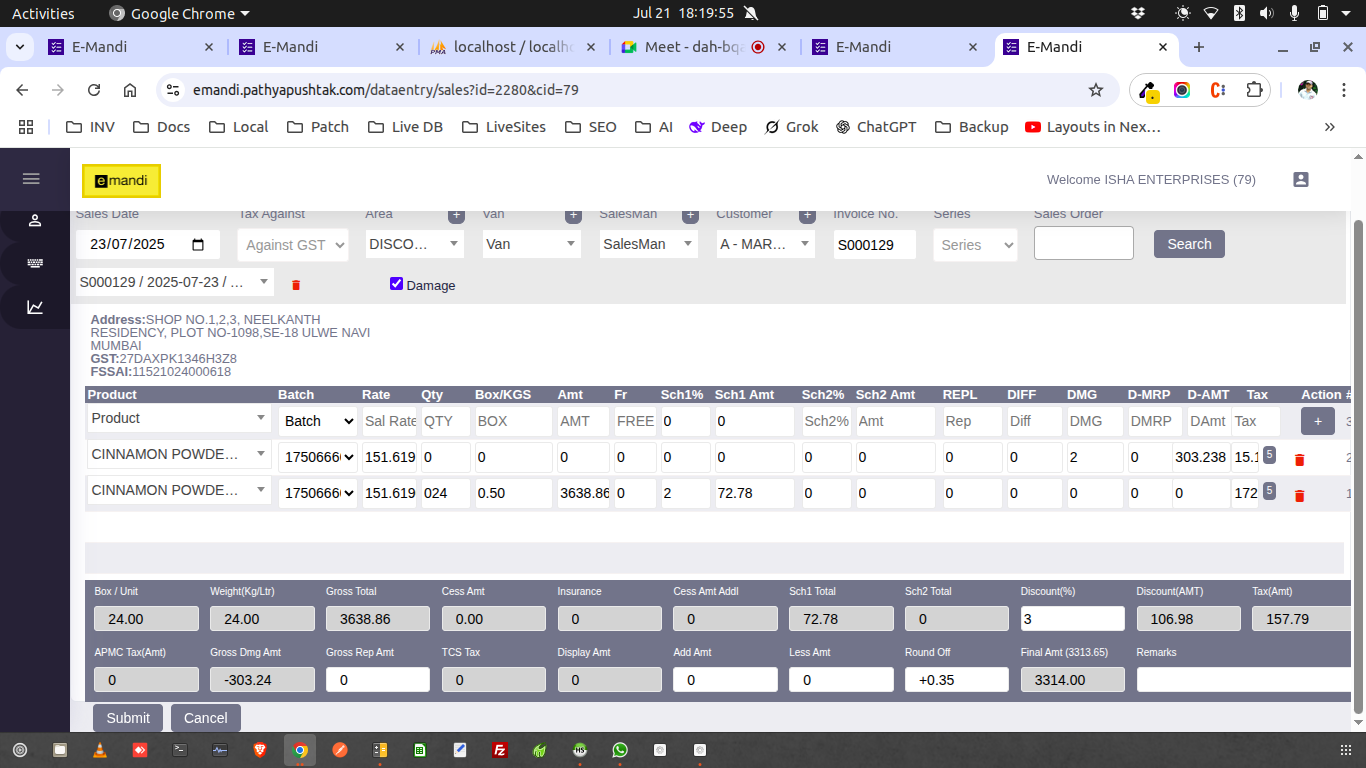This screenshot has height=768, width=1366.
Task: Expand the Van dropdown
Action: pyautogui.click(x=531, y=244)
